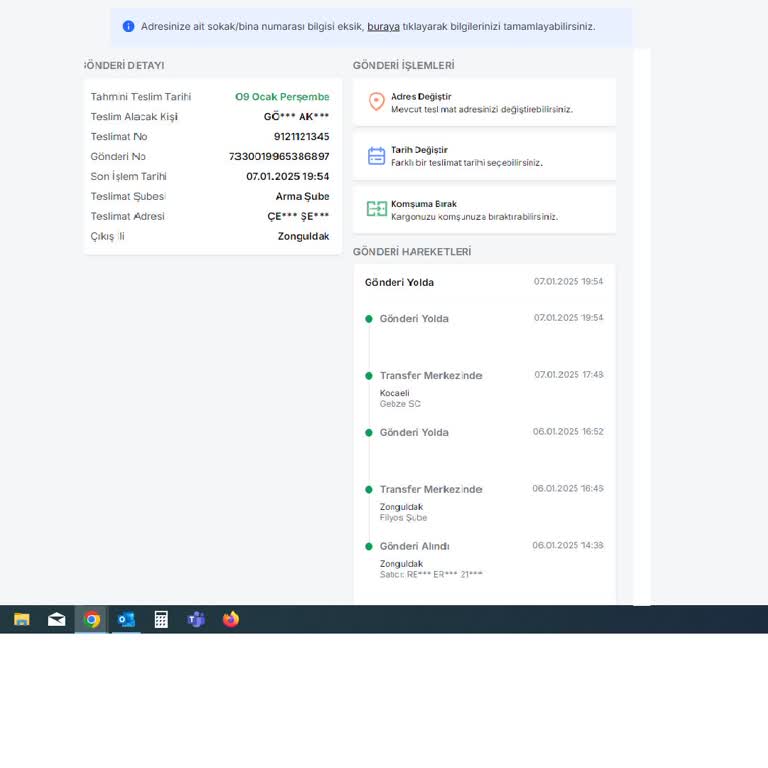Open the Mail app in the taskbar
This screenshot has width=768, height=768.
click(57, 619)
